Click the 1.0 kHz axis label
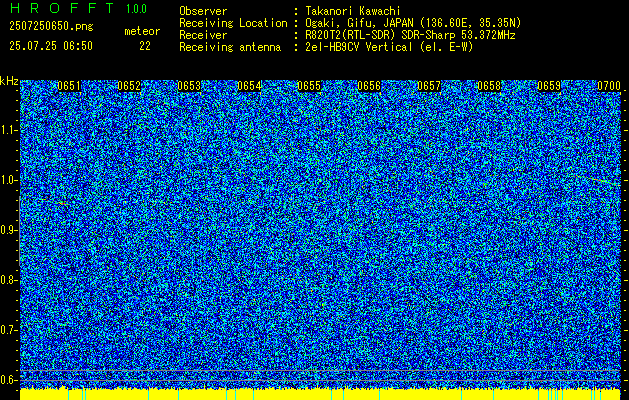This screenshot has height=400, width=629. (x=9, y=181)
